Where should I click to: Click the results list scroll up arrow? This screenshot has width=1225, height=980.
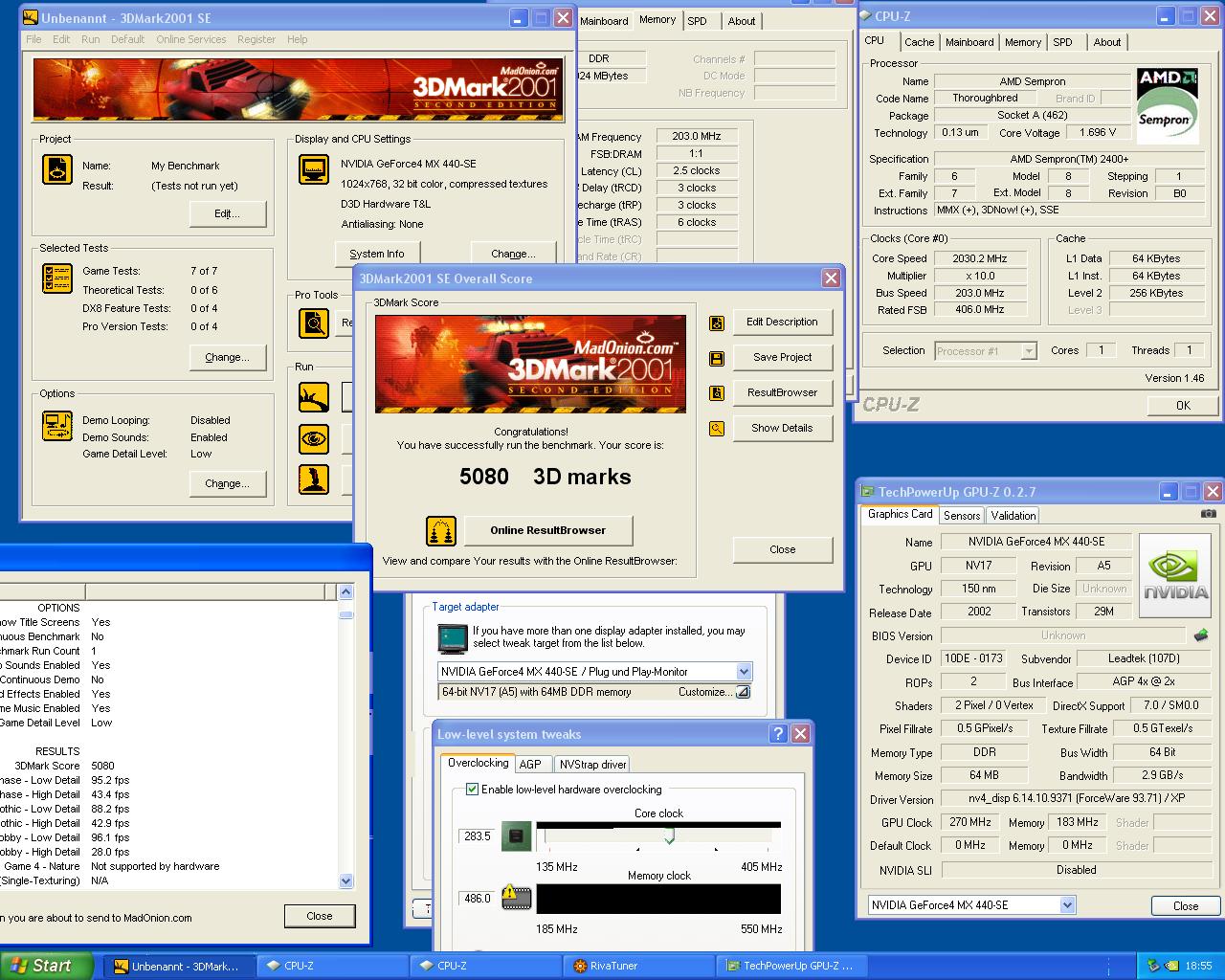[345, 592]
